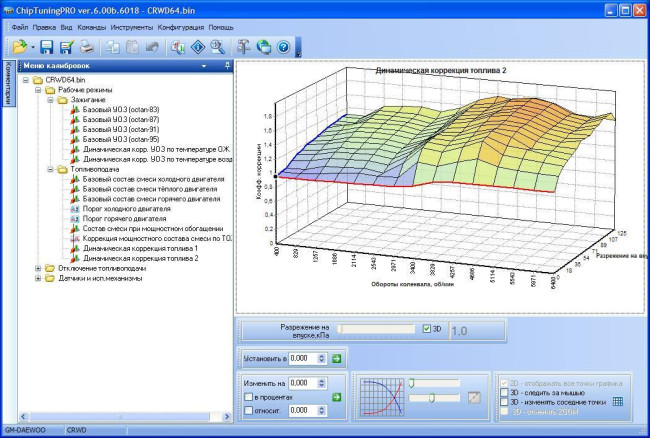Click the Разрежение на впуске slider
This screenshot has width=650, height=438.
coord(376,329)
